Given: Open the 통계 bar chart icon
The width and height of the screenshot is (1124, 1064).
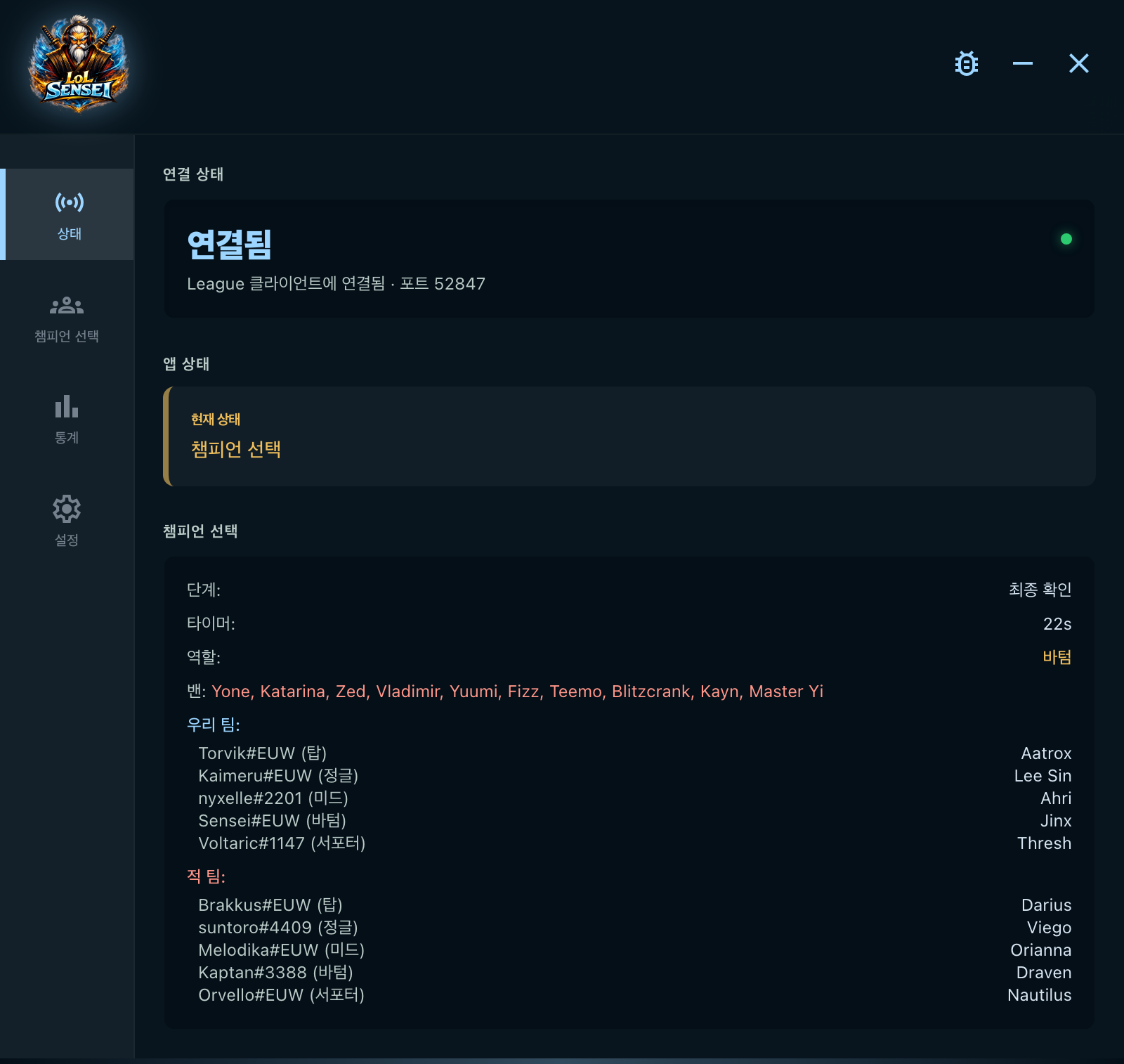Looking at the screenshot, I should pyautogui.click(x=67, y=406).
